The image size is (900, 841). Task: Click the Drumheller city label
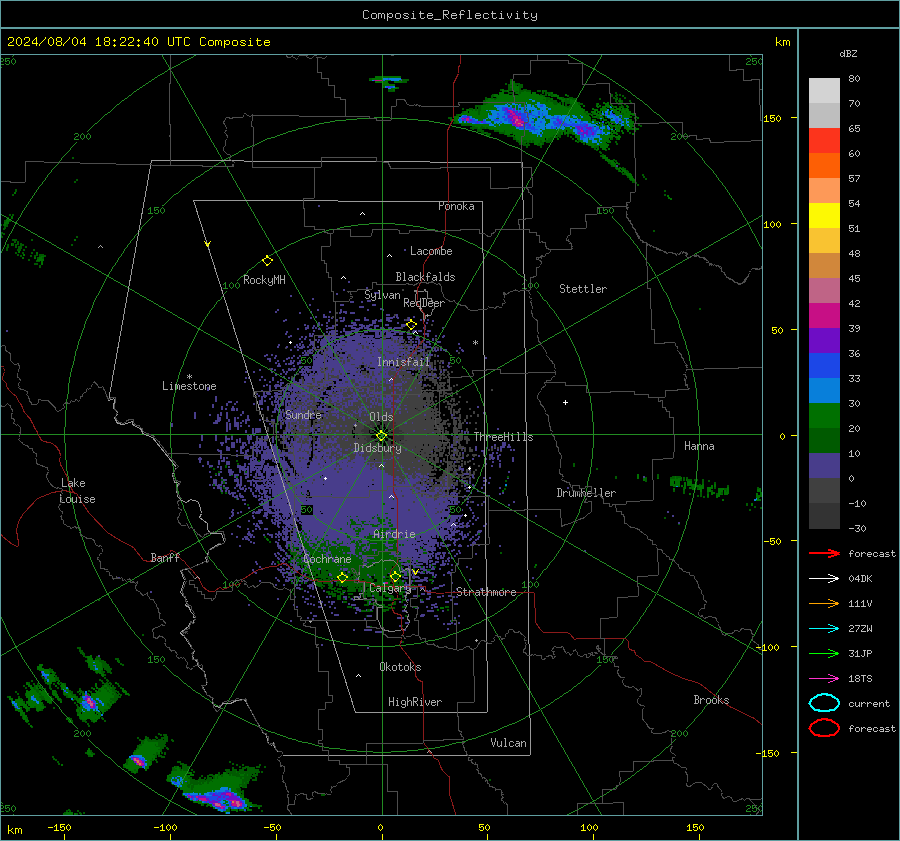coord(586,493)
